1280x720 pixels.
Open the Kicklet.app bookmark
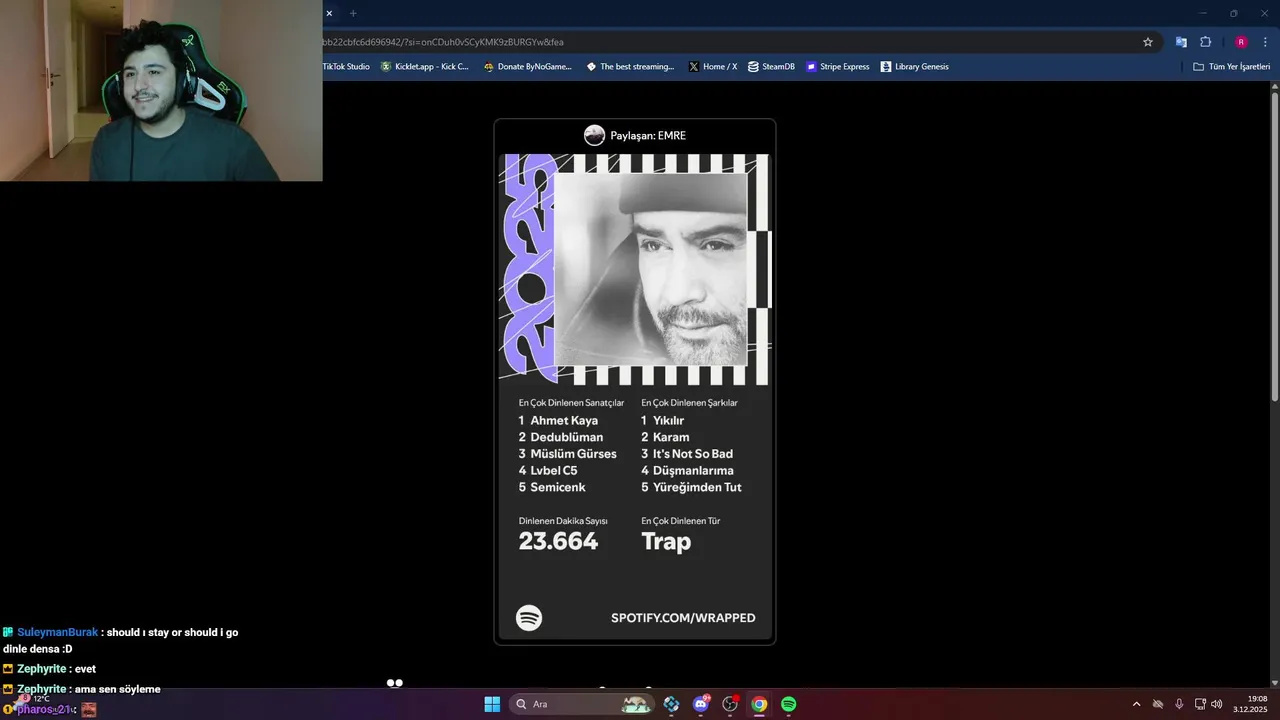(x=425, y=67)
